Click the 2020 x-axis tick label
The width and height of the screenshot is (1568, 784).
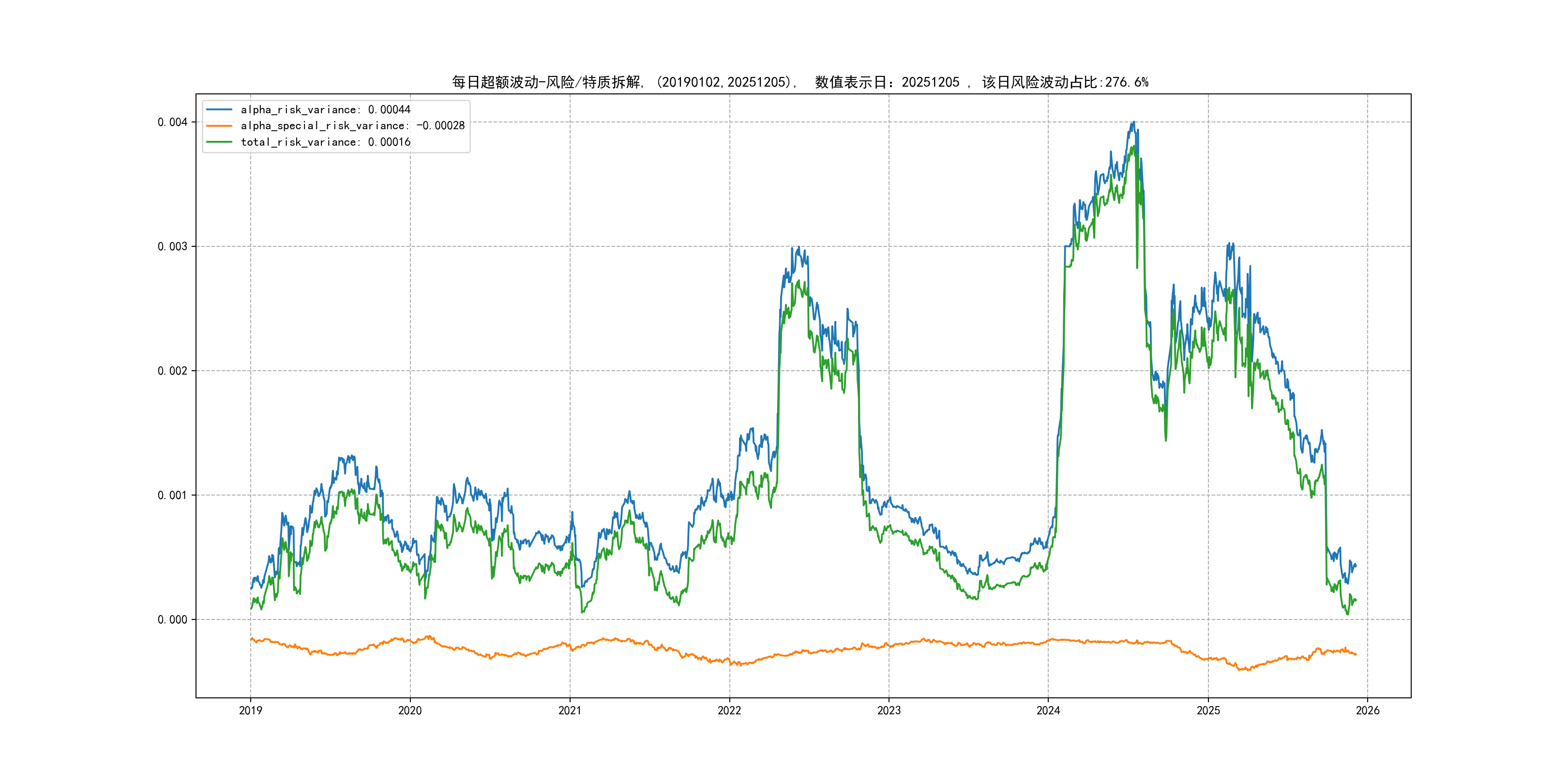(409, 710)
